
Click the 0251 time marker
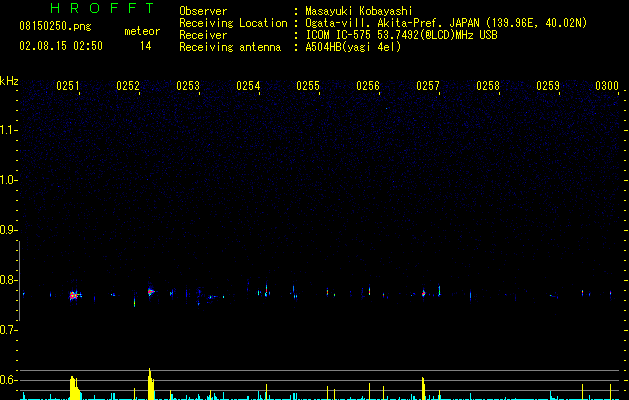68,86
